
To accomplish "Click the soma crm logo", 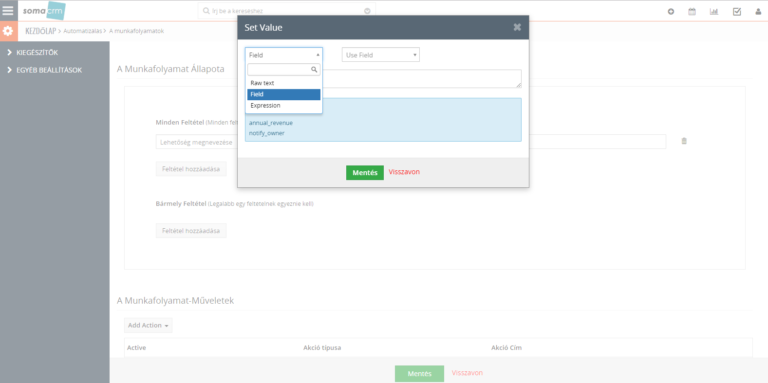I will tap(44, 10).
